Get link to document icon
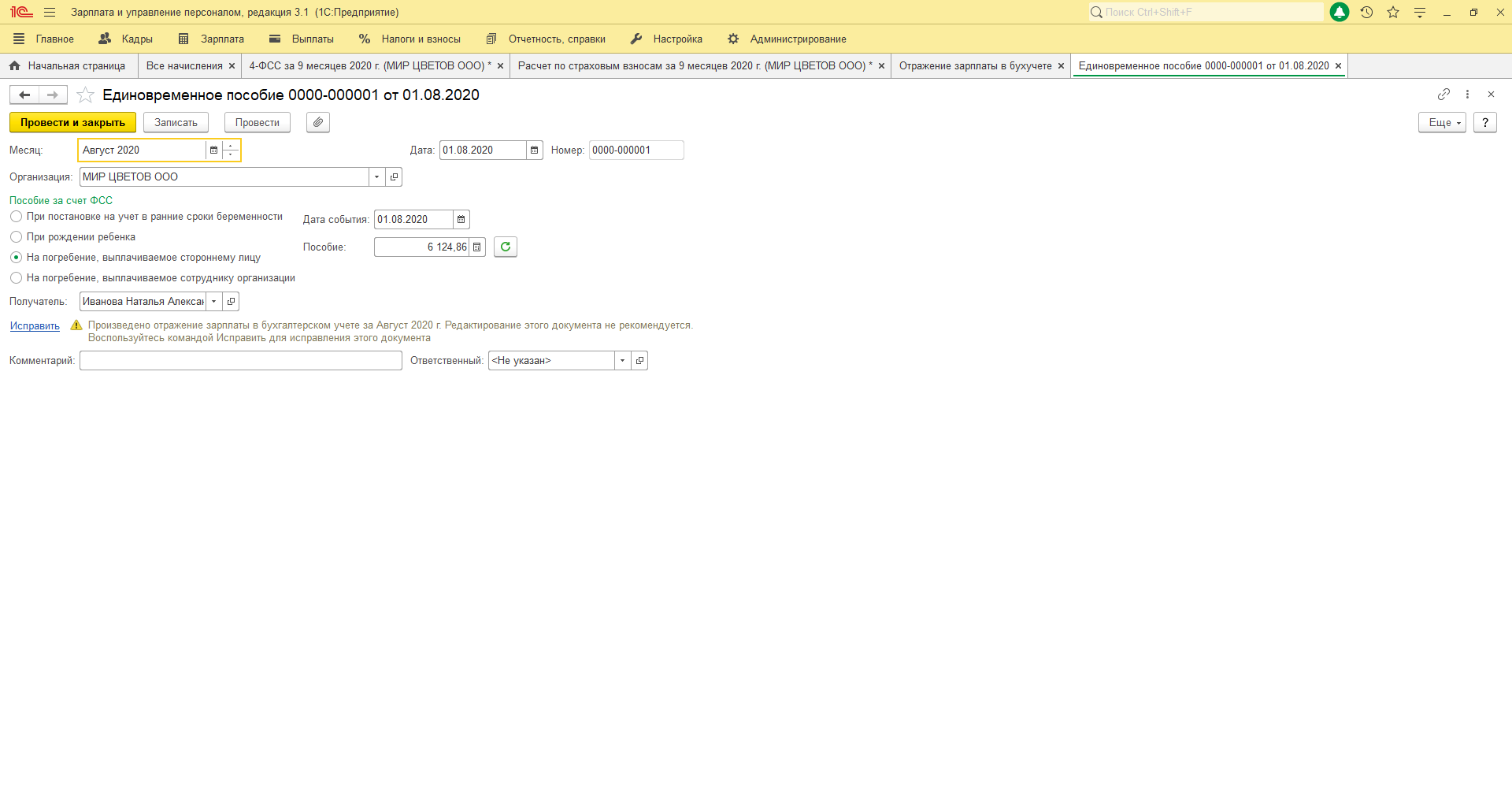Image resolution: width=1512 pixels, height=810 pixels. 1443,95
